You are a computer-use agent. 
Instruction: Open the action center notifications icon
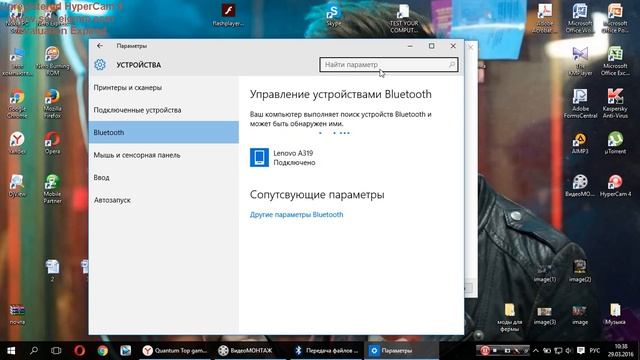580,351
